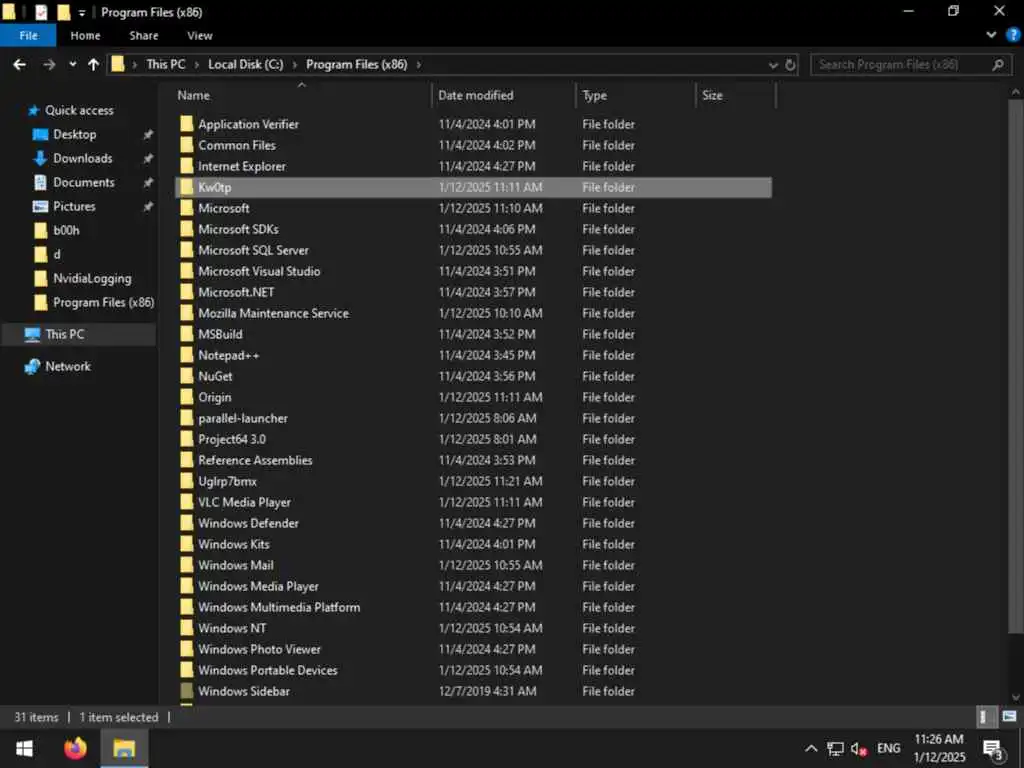Click the Forward navigation arrow
The image size is (1024, 768).
(49, 65)
